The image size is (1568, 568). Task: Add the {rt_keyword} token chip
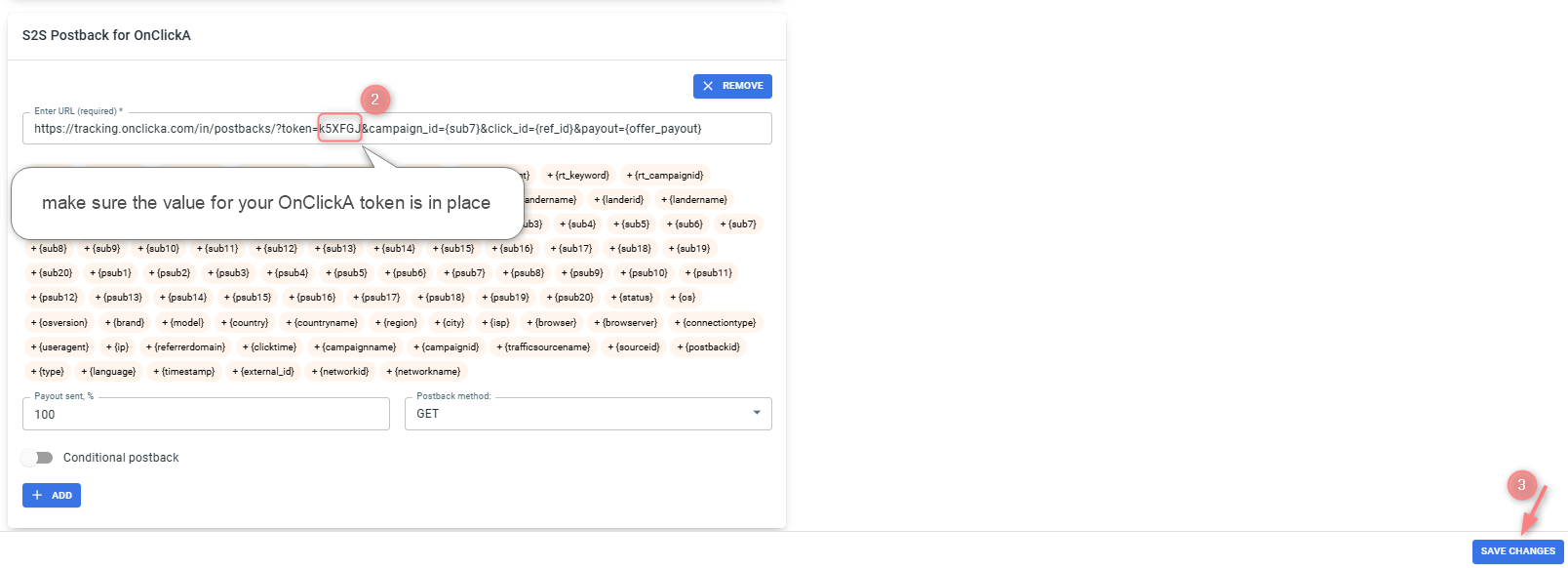(578, 176)
